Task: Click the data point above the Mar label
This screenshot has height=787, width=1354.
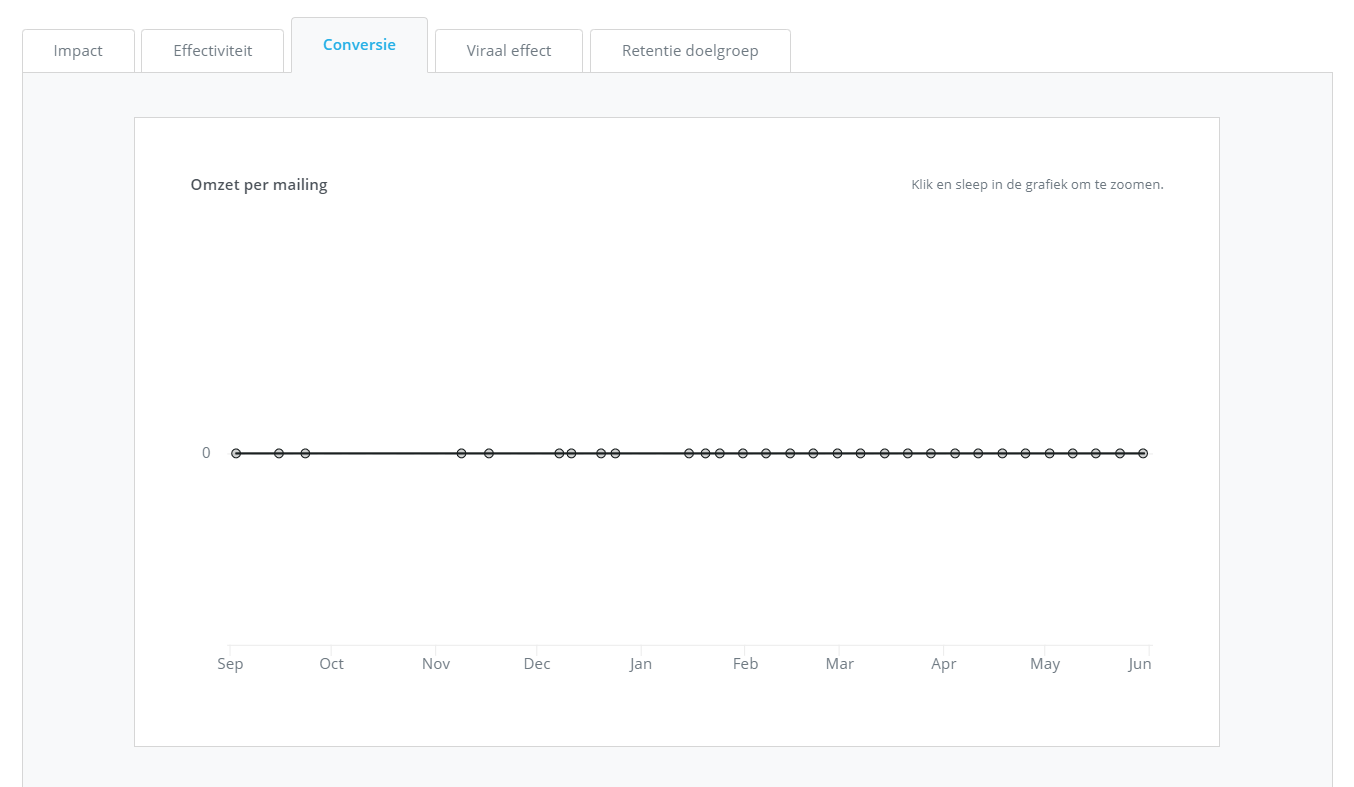Action: (837, 453)
